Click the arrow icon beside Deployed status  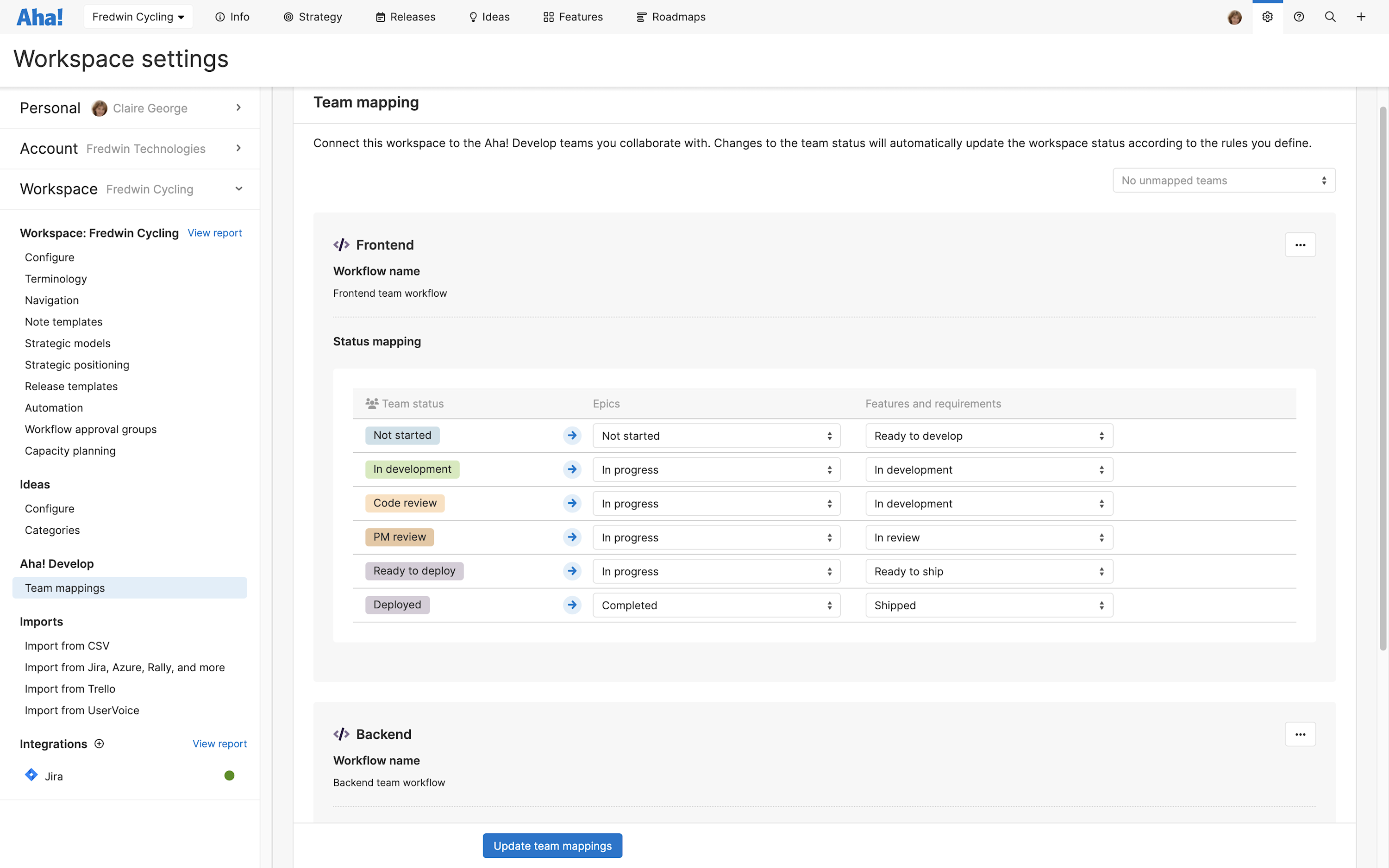tap(572, 605)
